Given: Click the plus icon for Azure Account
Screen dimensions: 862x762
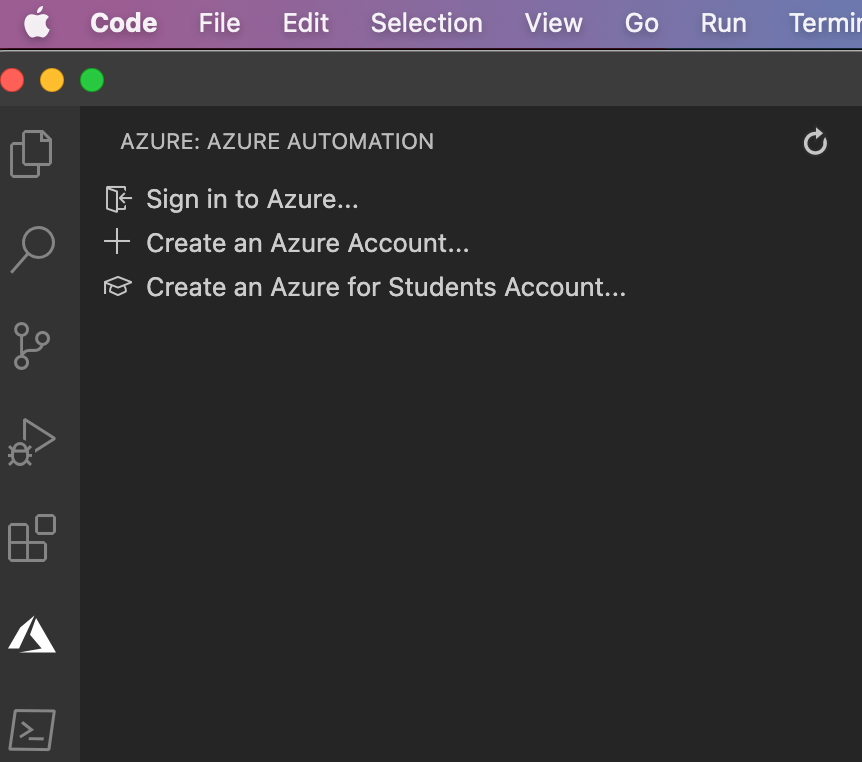Looking at the screenshot, I should click(x=118, y=243).
